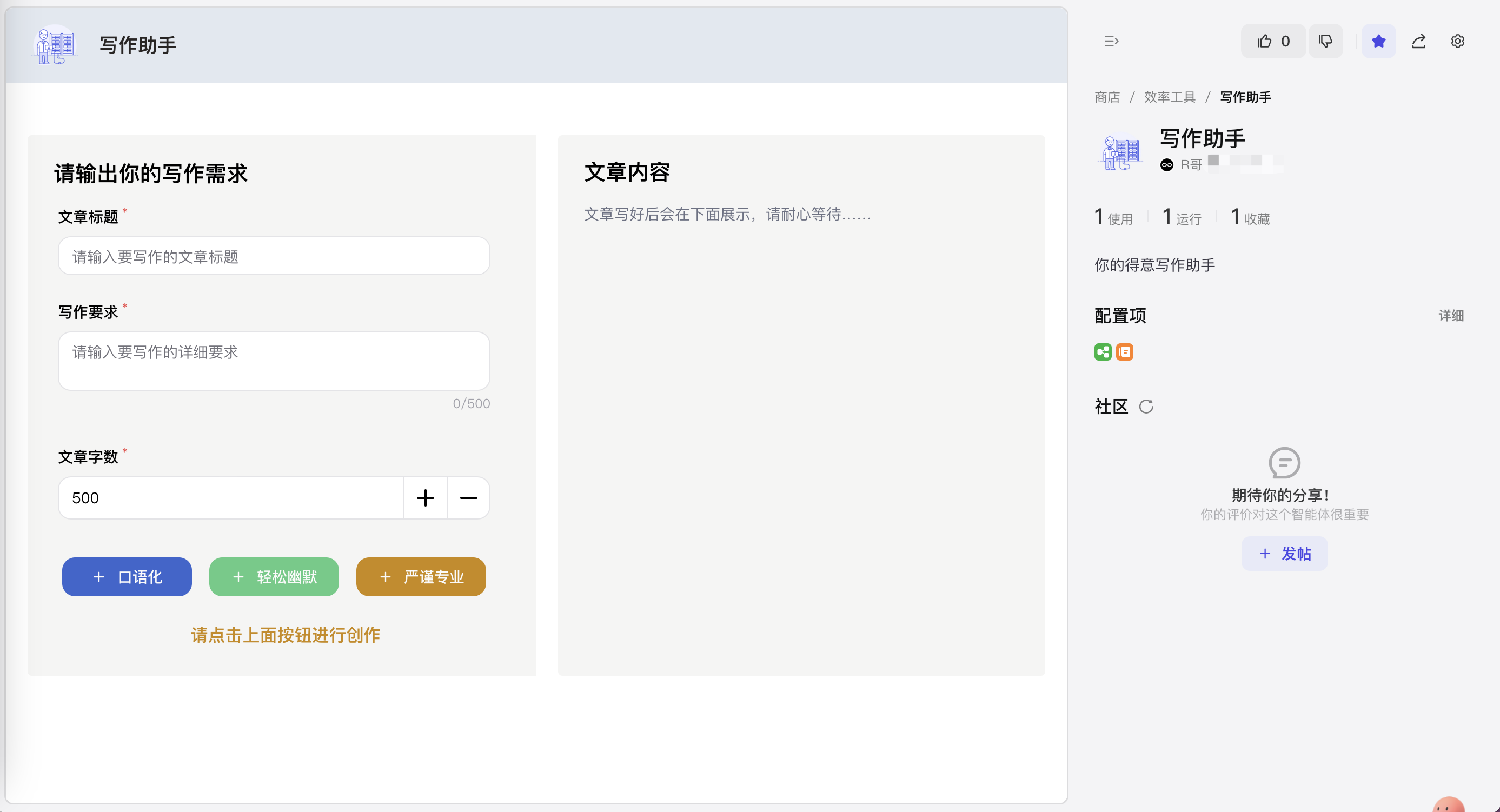Click the blue 口语化 button
This screenshot has height=812, width=1500.
click(x=127, y=577)
